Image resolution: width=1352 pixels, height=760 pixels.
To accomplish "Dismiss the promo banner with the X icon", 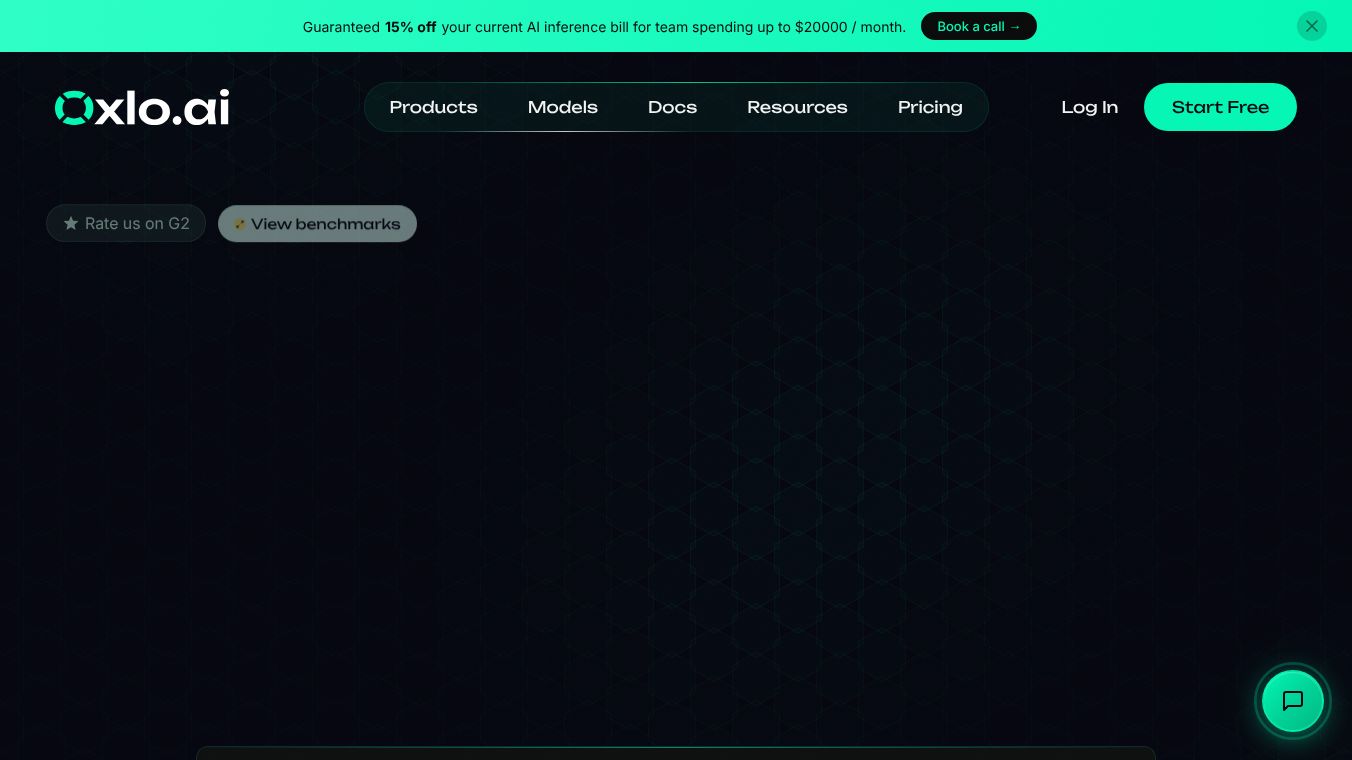I will (x=1311, y=26).
